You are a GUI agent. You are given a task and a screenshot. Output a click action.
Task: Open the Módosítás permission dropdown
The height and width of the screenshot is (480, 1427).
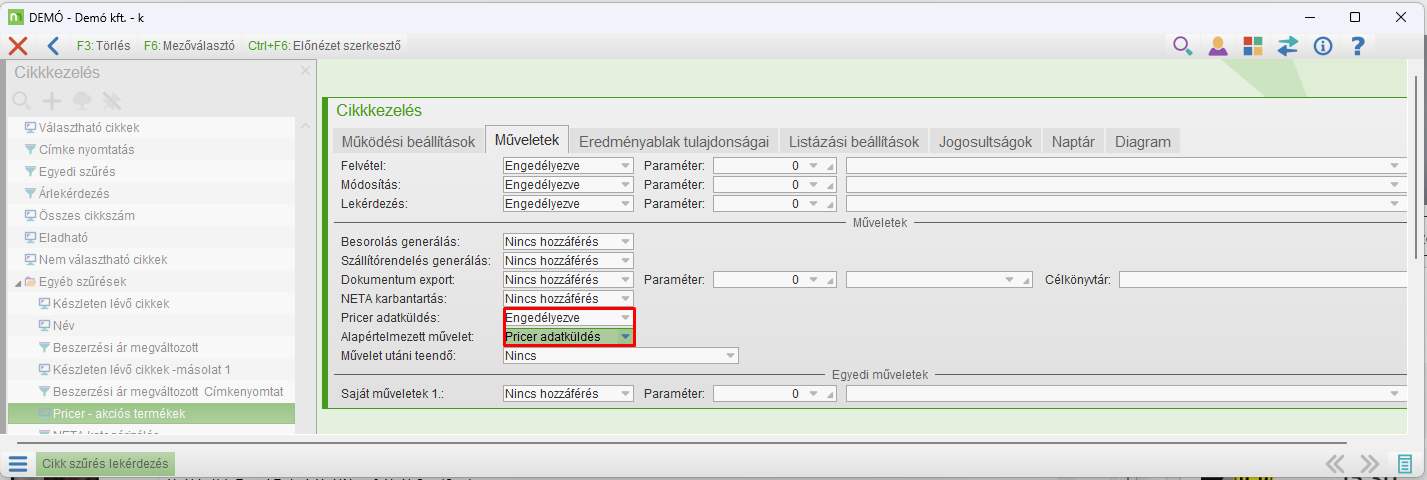click(x=568, y=185)
